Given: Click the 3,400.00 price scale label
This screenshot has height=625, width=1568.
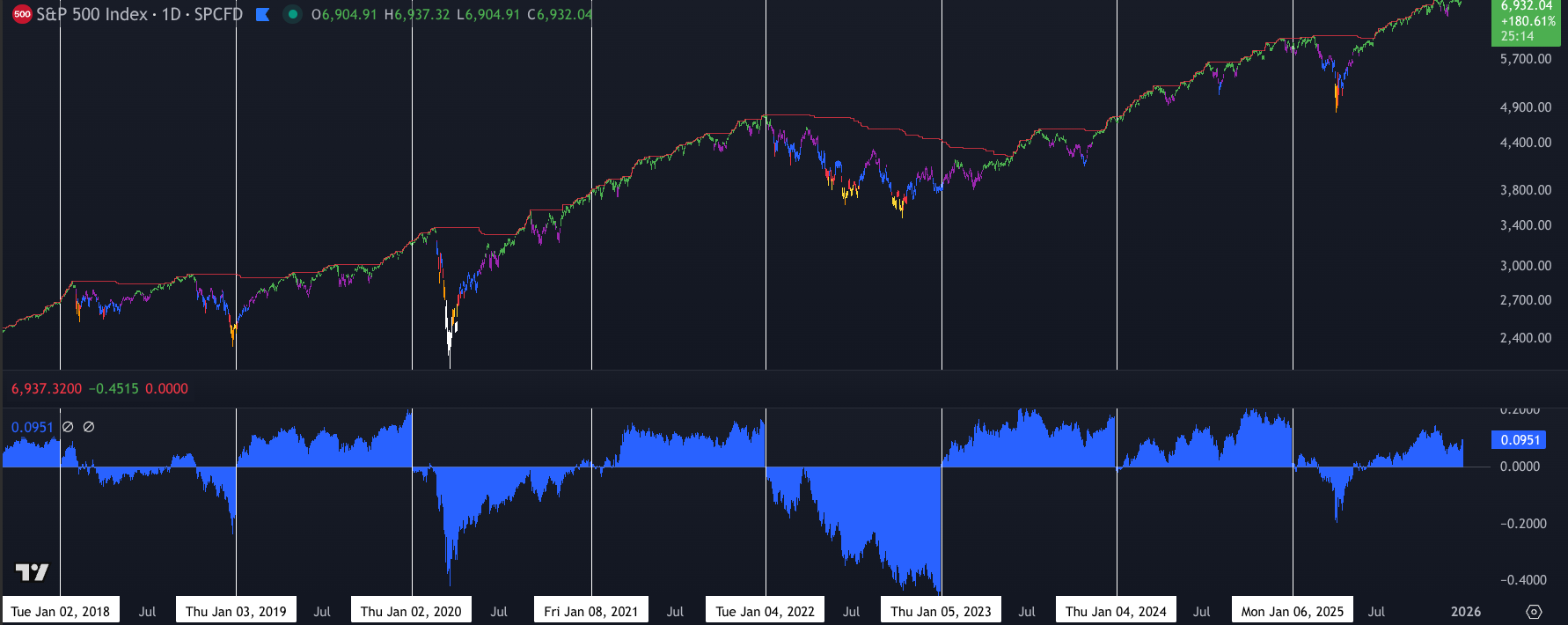Looking at the screenshot, I should (x=1526, y=225).
